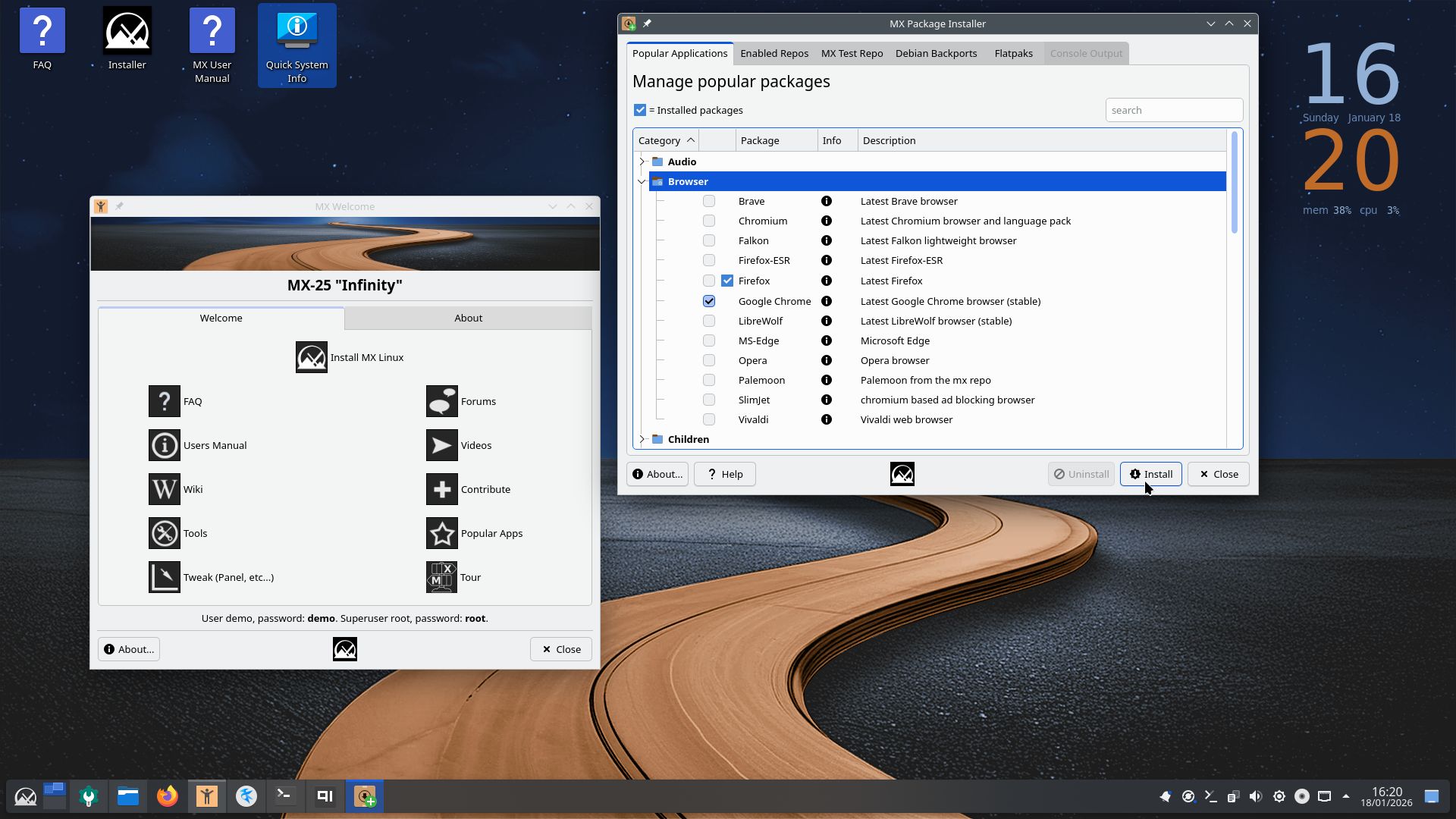Expand the Children category
This screenshot has width=1456, height=819.
coord(642,439)
